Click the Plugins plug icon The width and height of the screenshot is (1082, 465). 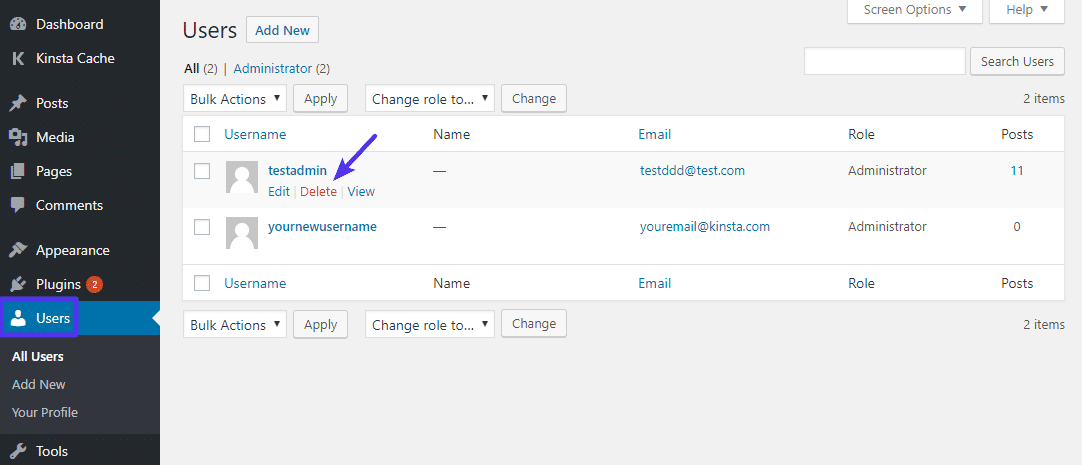point(18,284)
